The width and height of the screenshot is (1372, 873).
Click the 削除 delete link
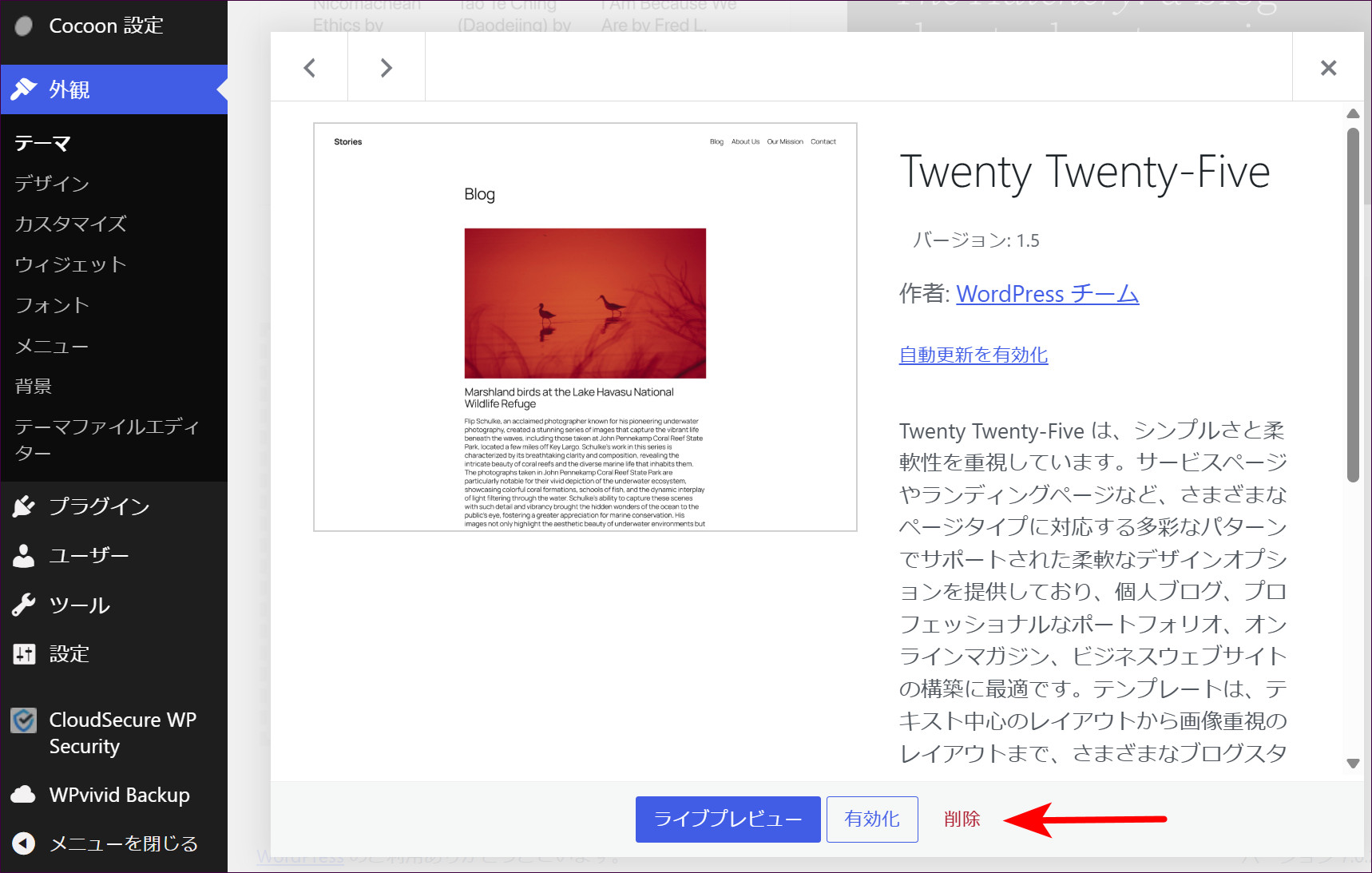(962, 819)
